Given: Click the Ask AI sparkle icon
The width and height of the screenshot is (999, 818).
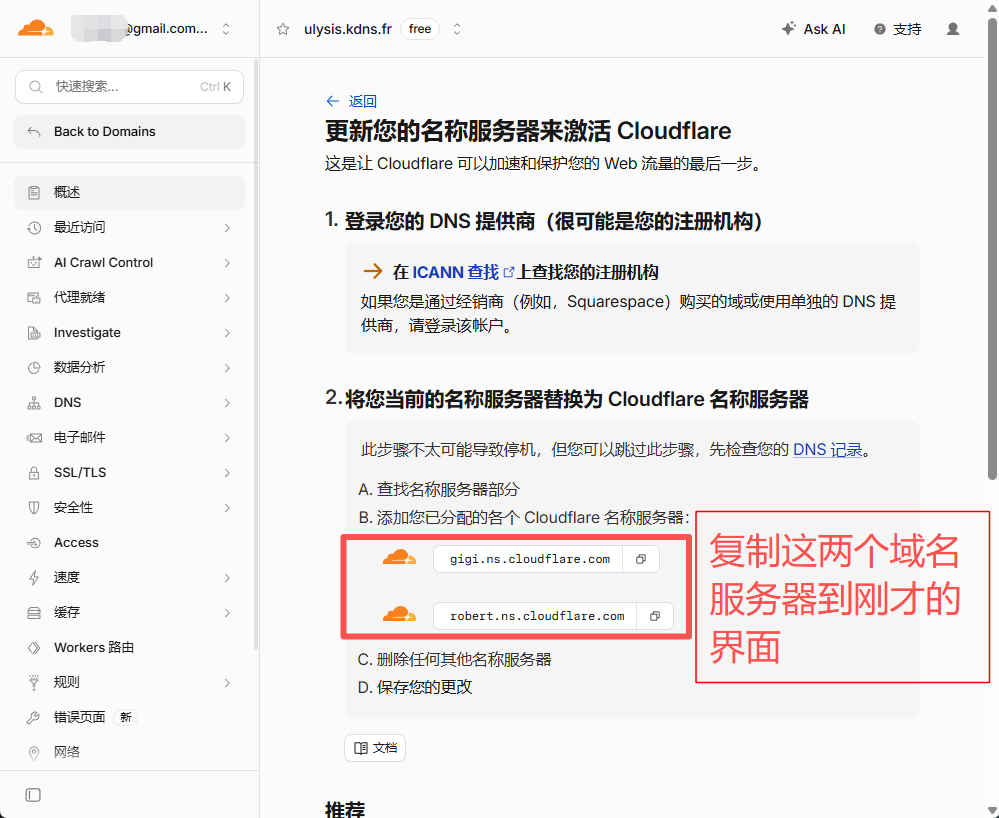Looking at the screenshot, I should coord(789,29).
